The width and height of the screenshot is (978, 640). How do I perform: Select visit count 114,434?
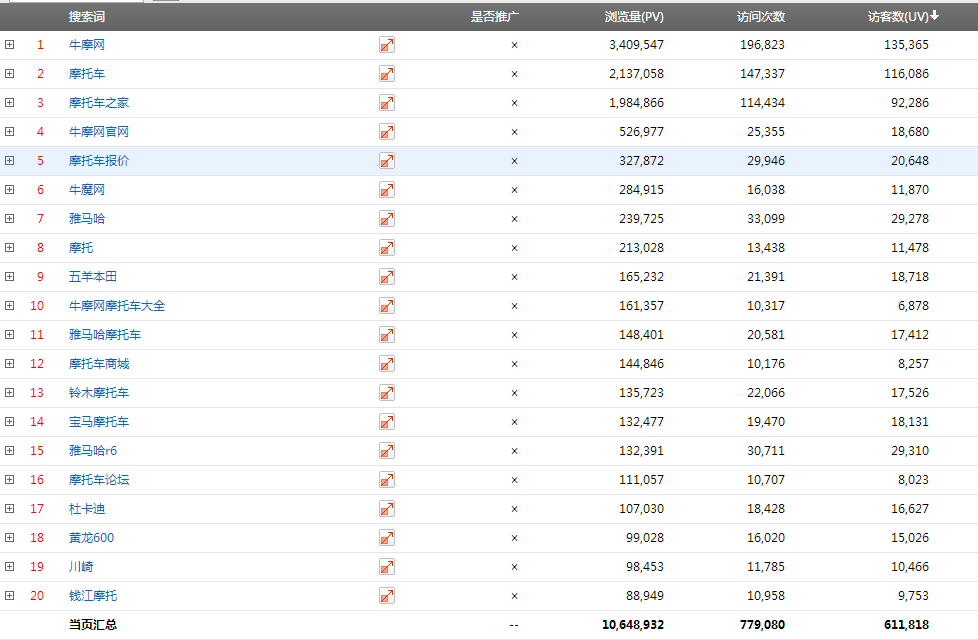pos(762,103)
